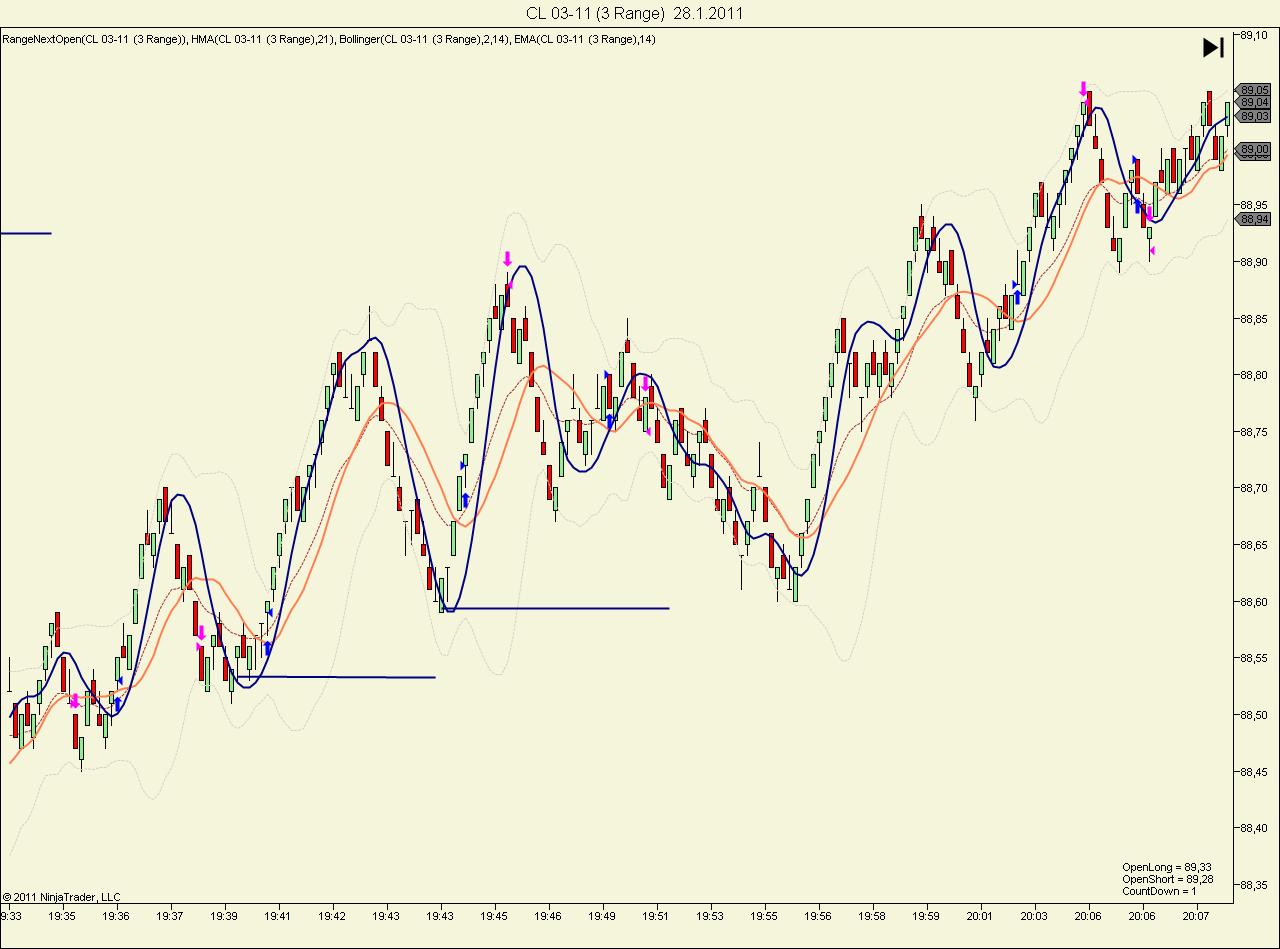Click the 19:39 time axis label
Image resolution: width=1280 pixels, height=949 pixels.
(x=225, y=915)
